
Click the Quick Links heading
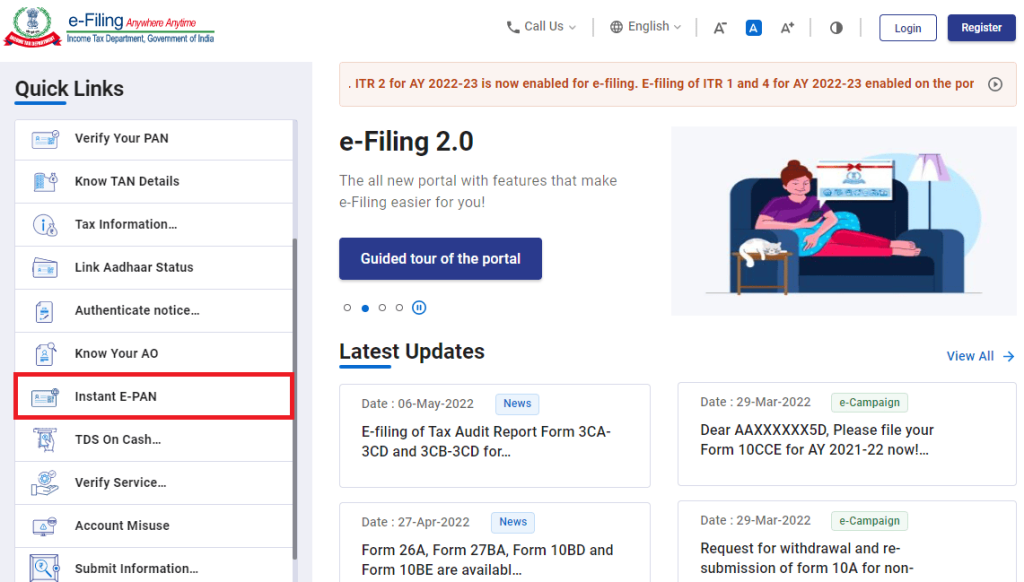click(69, 89)
